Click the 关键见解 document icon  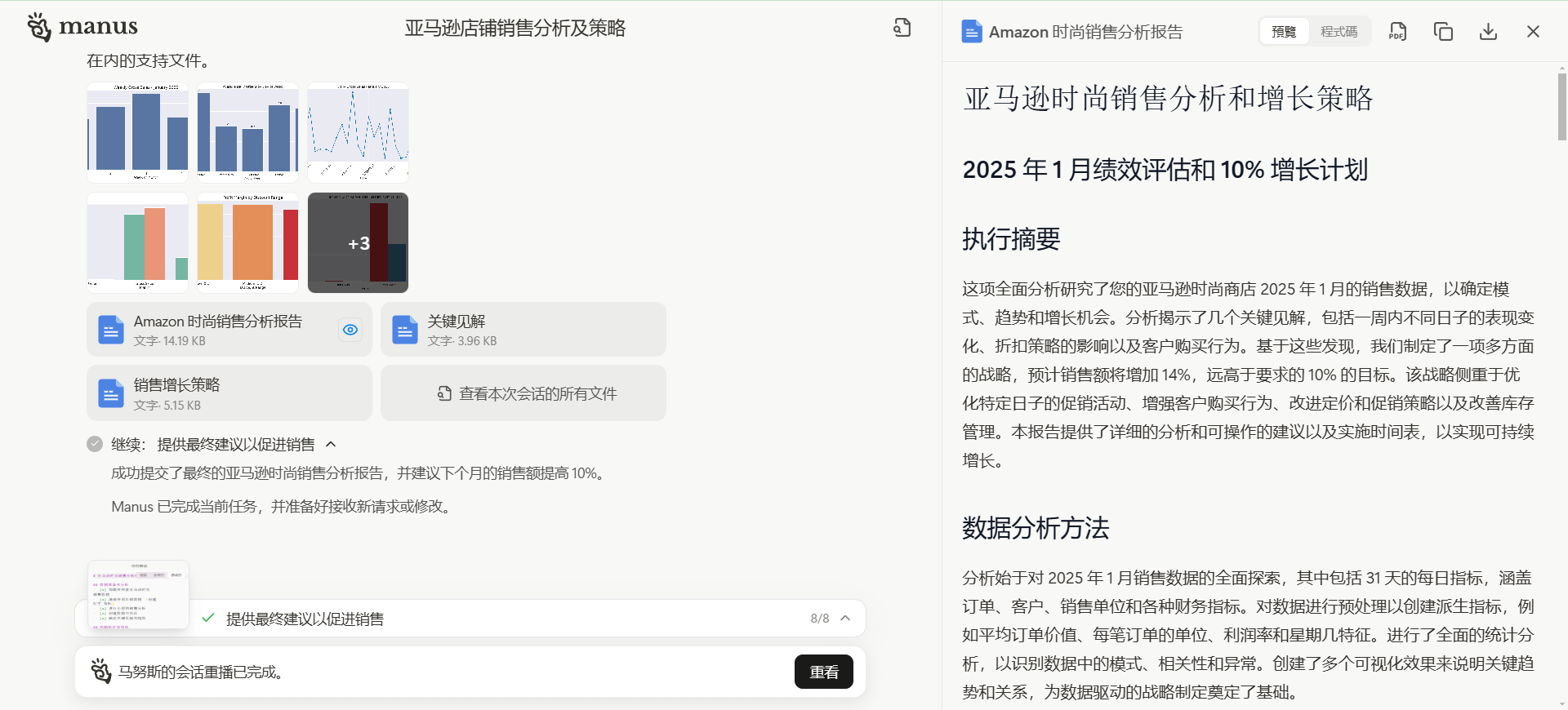click(405, 330)
